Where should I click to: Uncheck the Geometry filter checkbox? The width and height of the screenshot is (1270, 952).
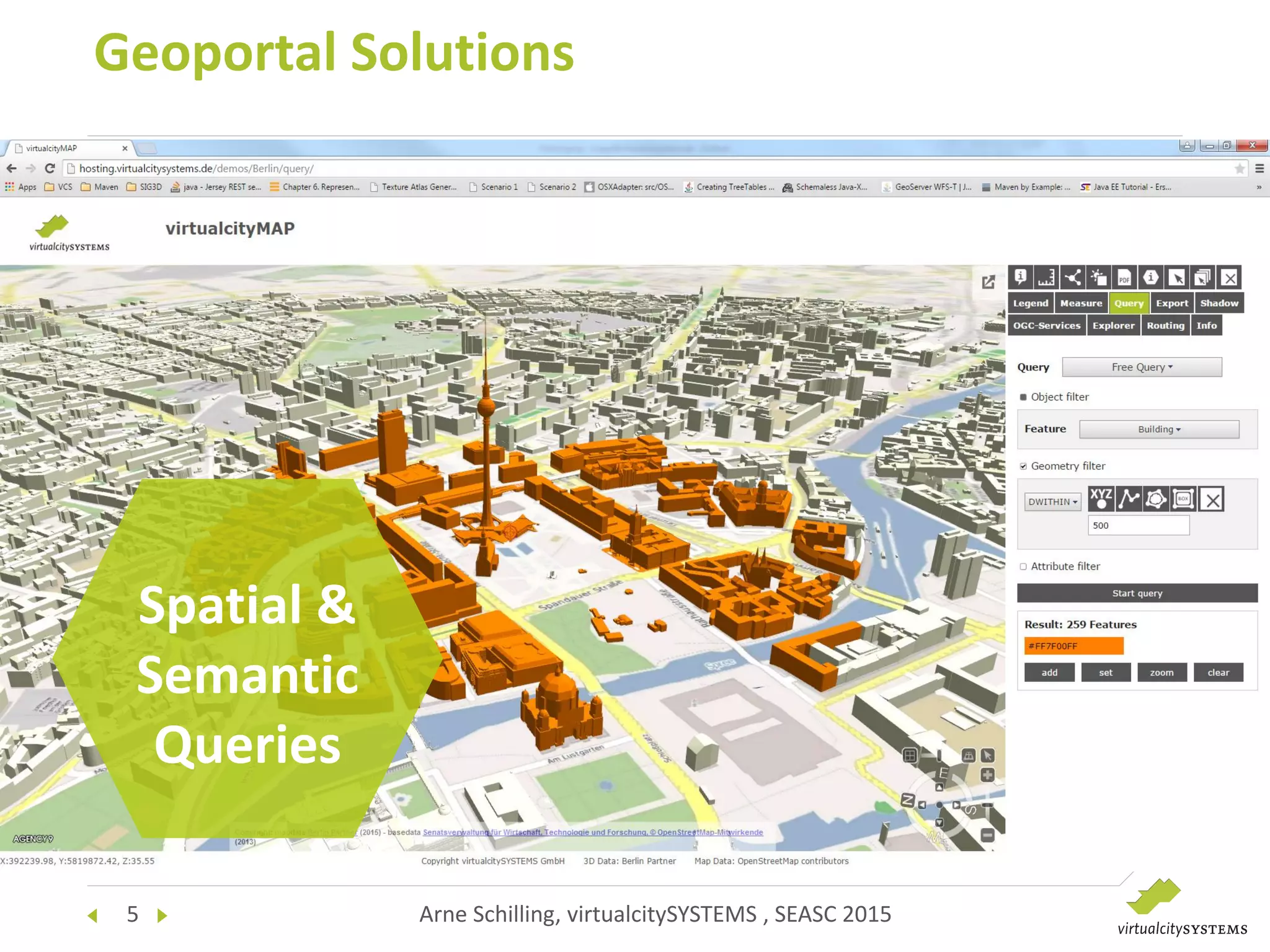pyautogui.click(x=1023, y=467)
